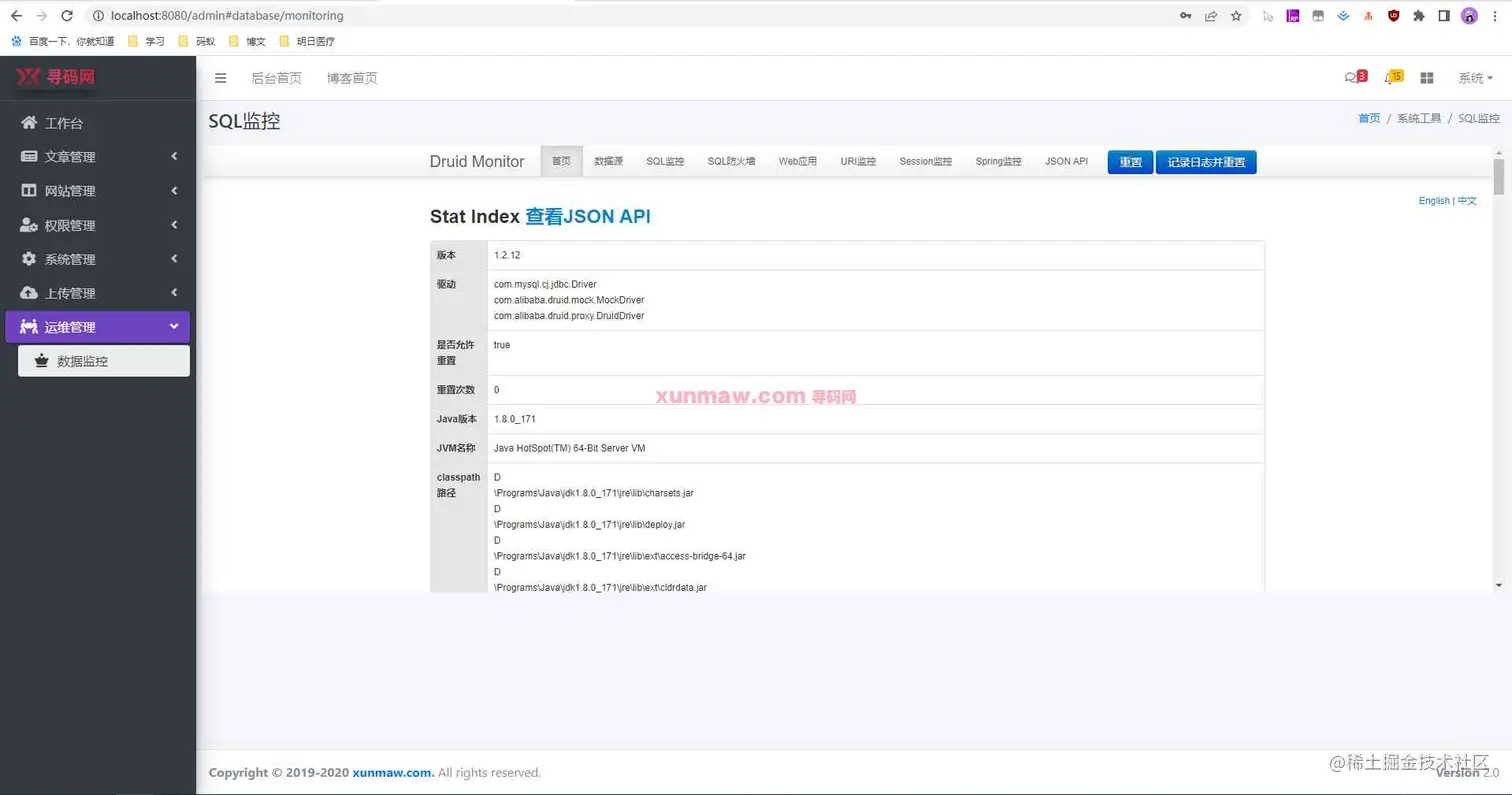Screen dimensions: 1512x795
Task: Open the Chrome three-dot menu
Action: tap(1494, 16)
